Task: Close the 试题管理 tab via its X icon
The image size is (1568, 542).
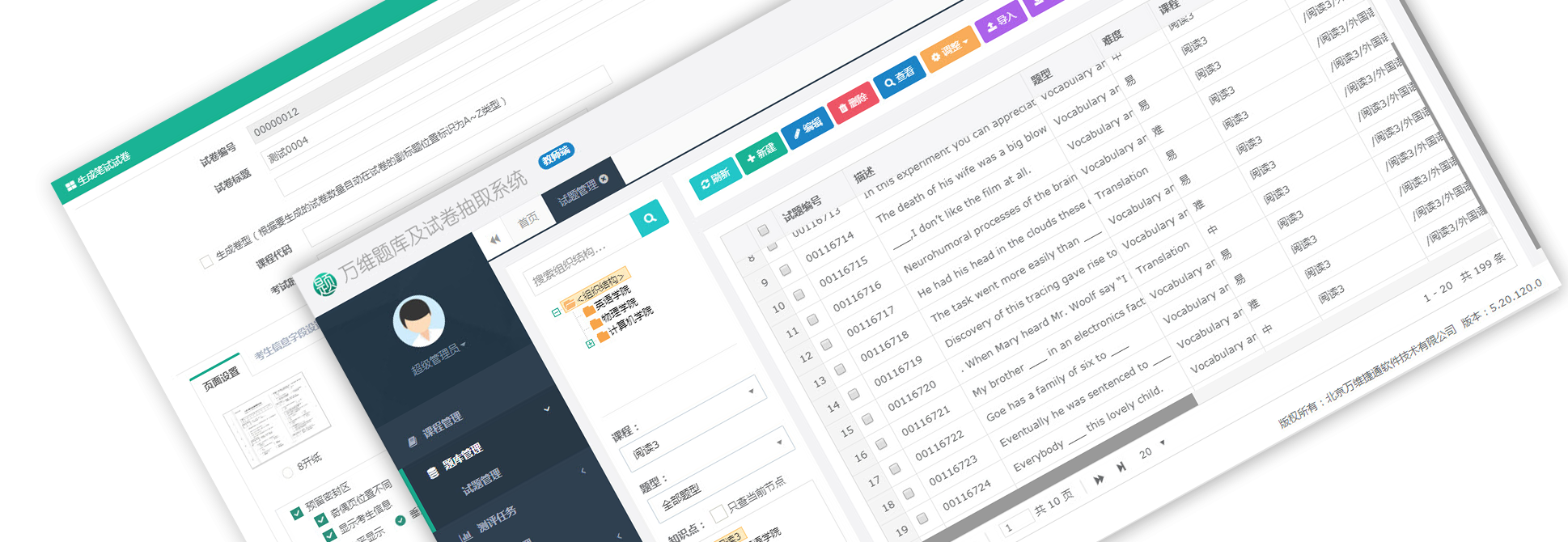Action: tap(604, 179)
